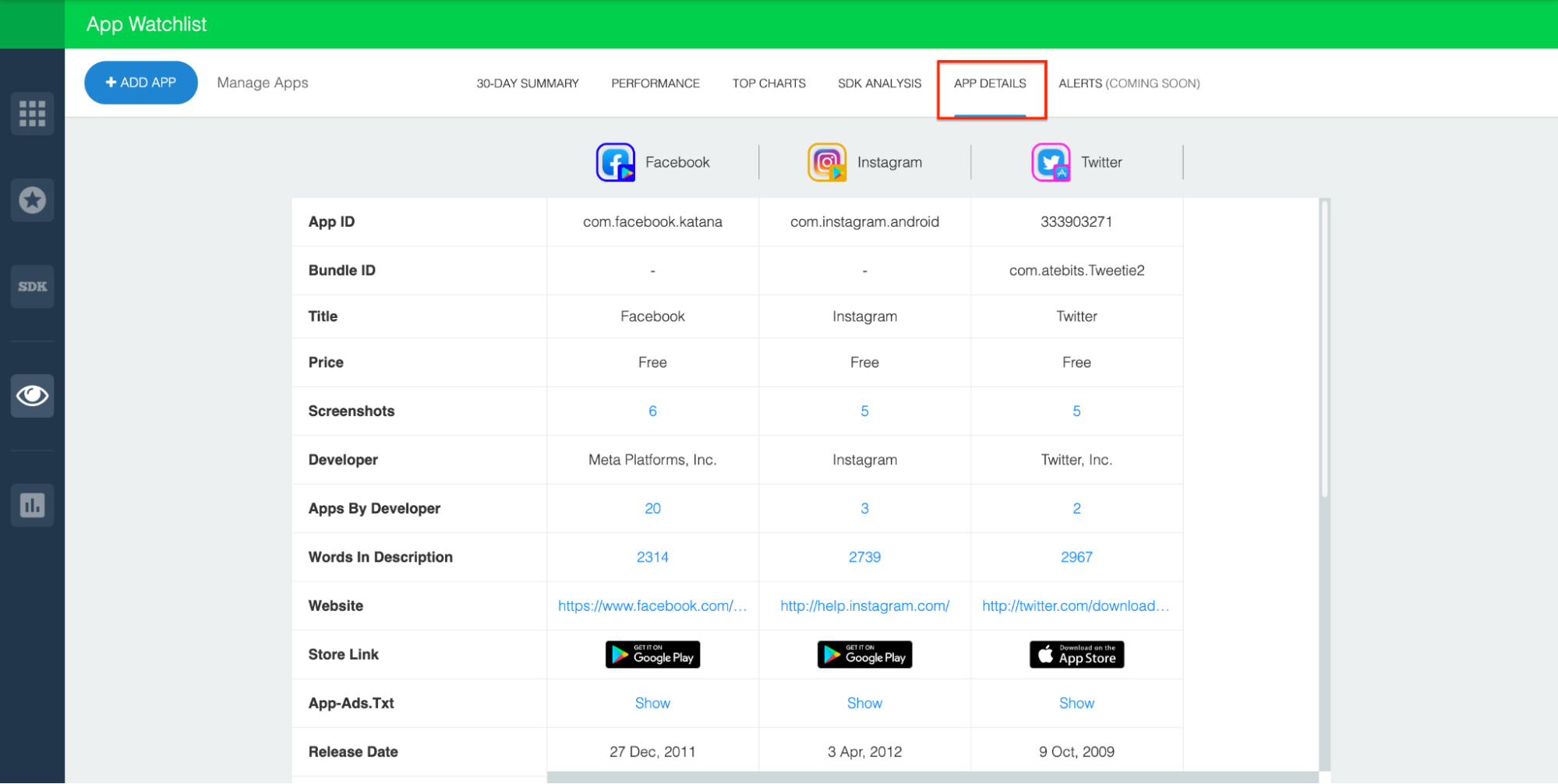This screenshot has width=1558, height=784.
Task: Click the Meta Platforms, Inc. developer cell
Action: [652, 460]
